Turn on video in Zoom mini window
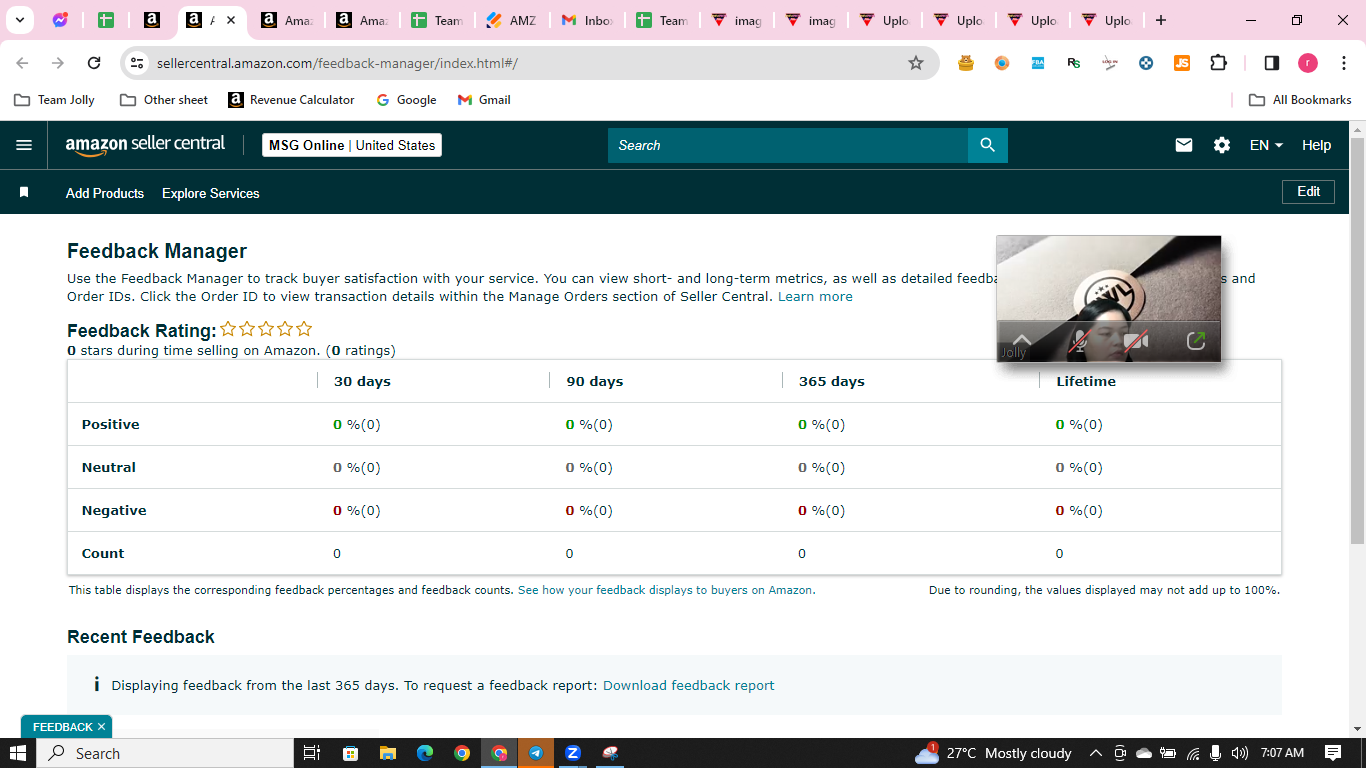1366x768 pixels. [x=1135, y=341]
